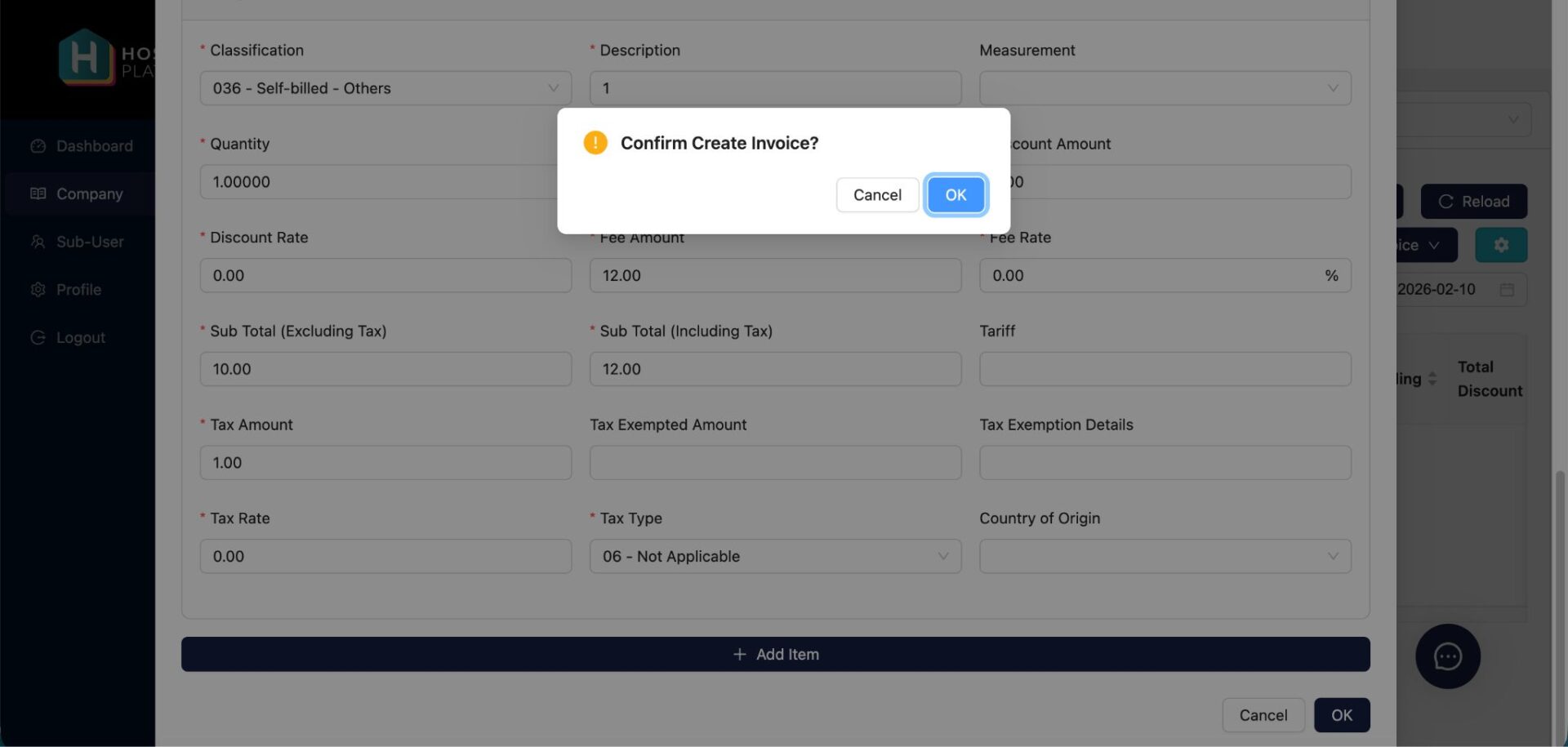This screenshot has height=747, width=1568.
Task: Click the Total Discount column header
Action: coord(1490,379)
